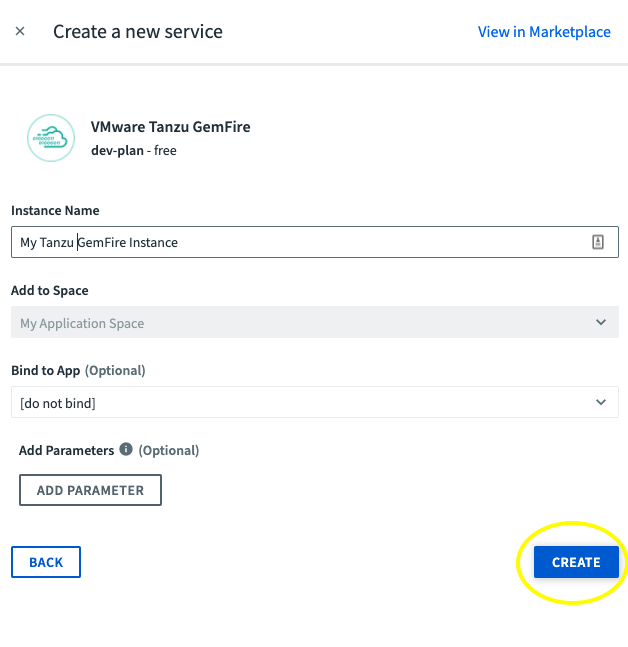The height and width of the screenshot is (647, 628).
Task: Click the VMware Tanzu GemFire cloud logo
Action: 51,138
